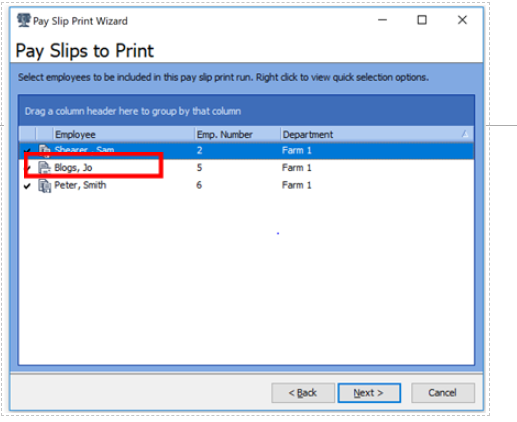The width and height of the screenshot is (517, 422).
Task: Click the pay slip icon beside Blogs, Jo
Action: (x=44, y=168)
